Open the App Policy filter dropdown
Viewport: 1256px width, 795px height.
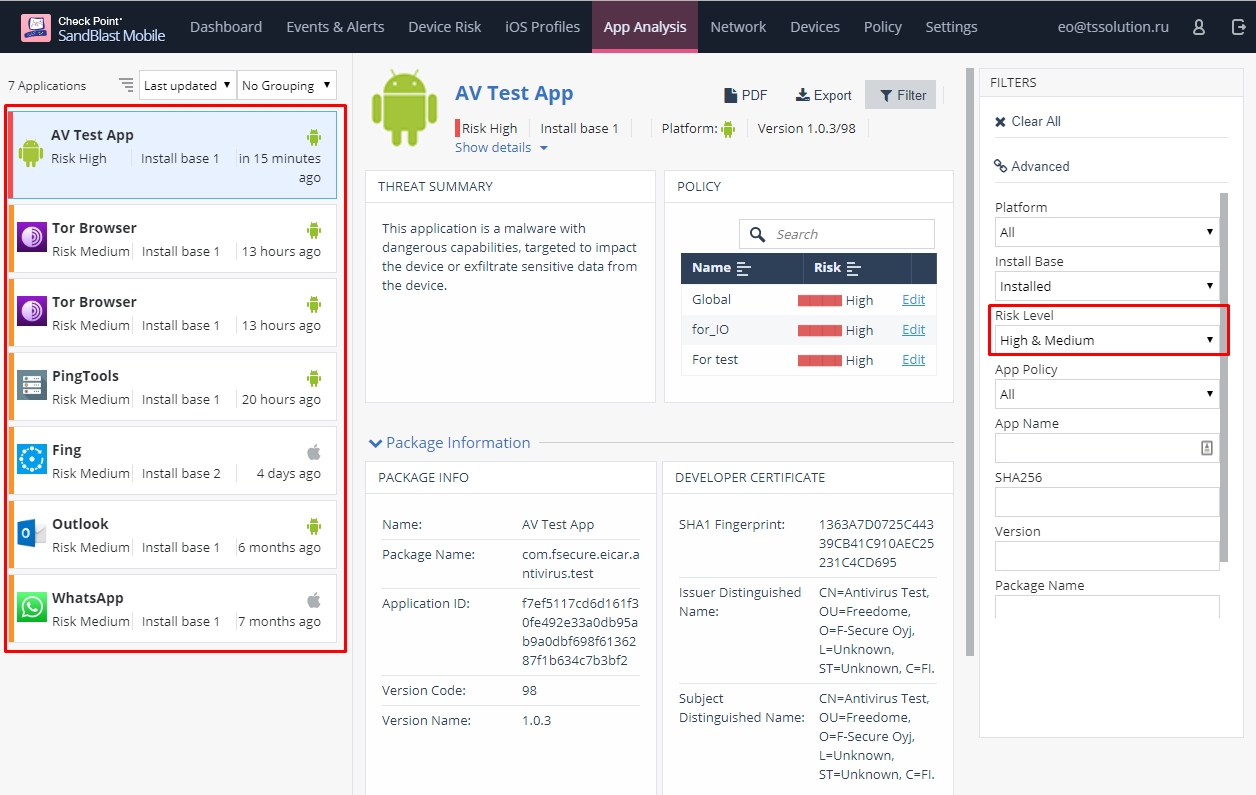[1107, 394]
